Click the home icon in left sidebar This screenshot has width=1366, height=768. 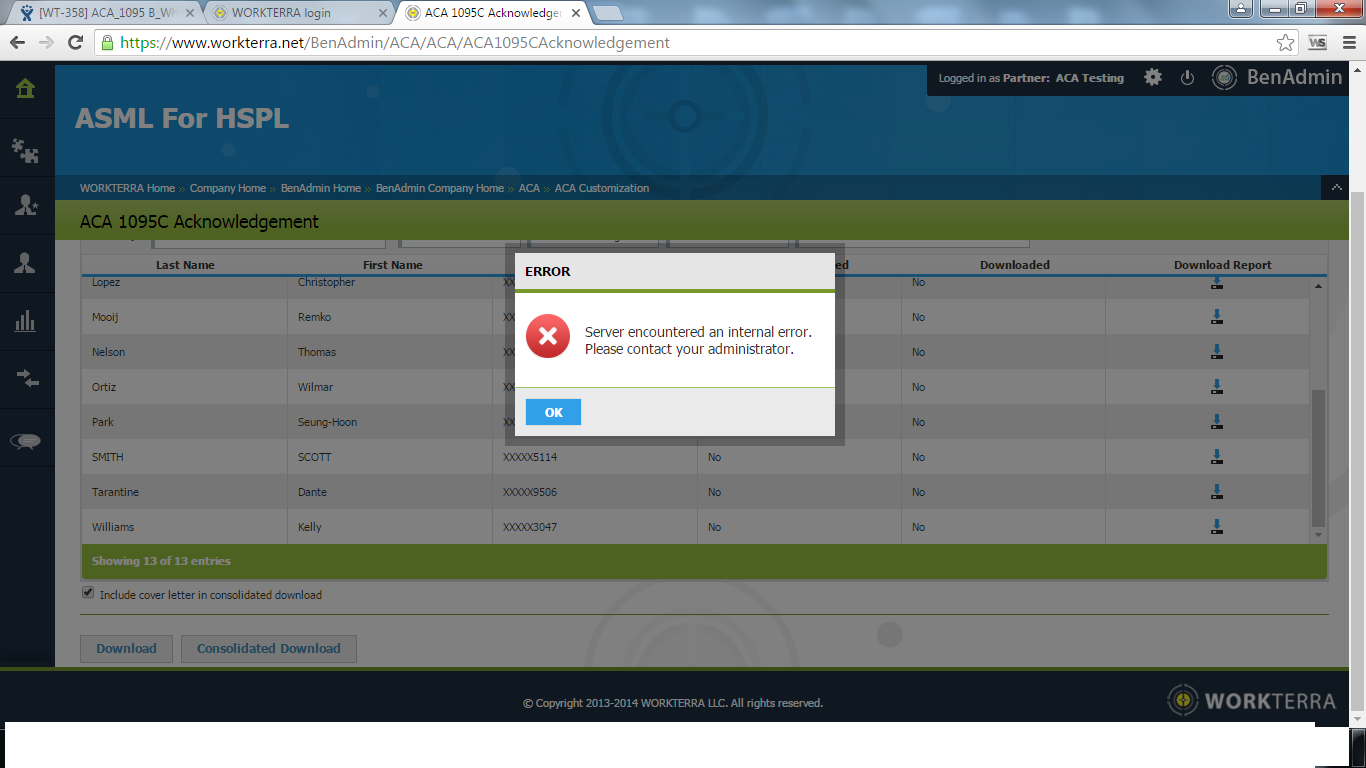26,89
